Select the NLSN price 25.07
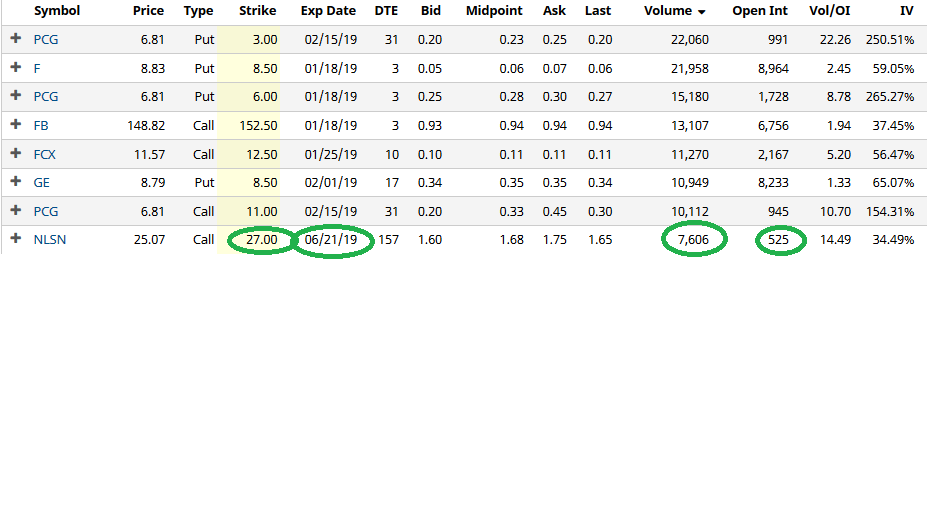This screenshot has width=927, height=521. [x=150, y=240]
